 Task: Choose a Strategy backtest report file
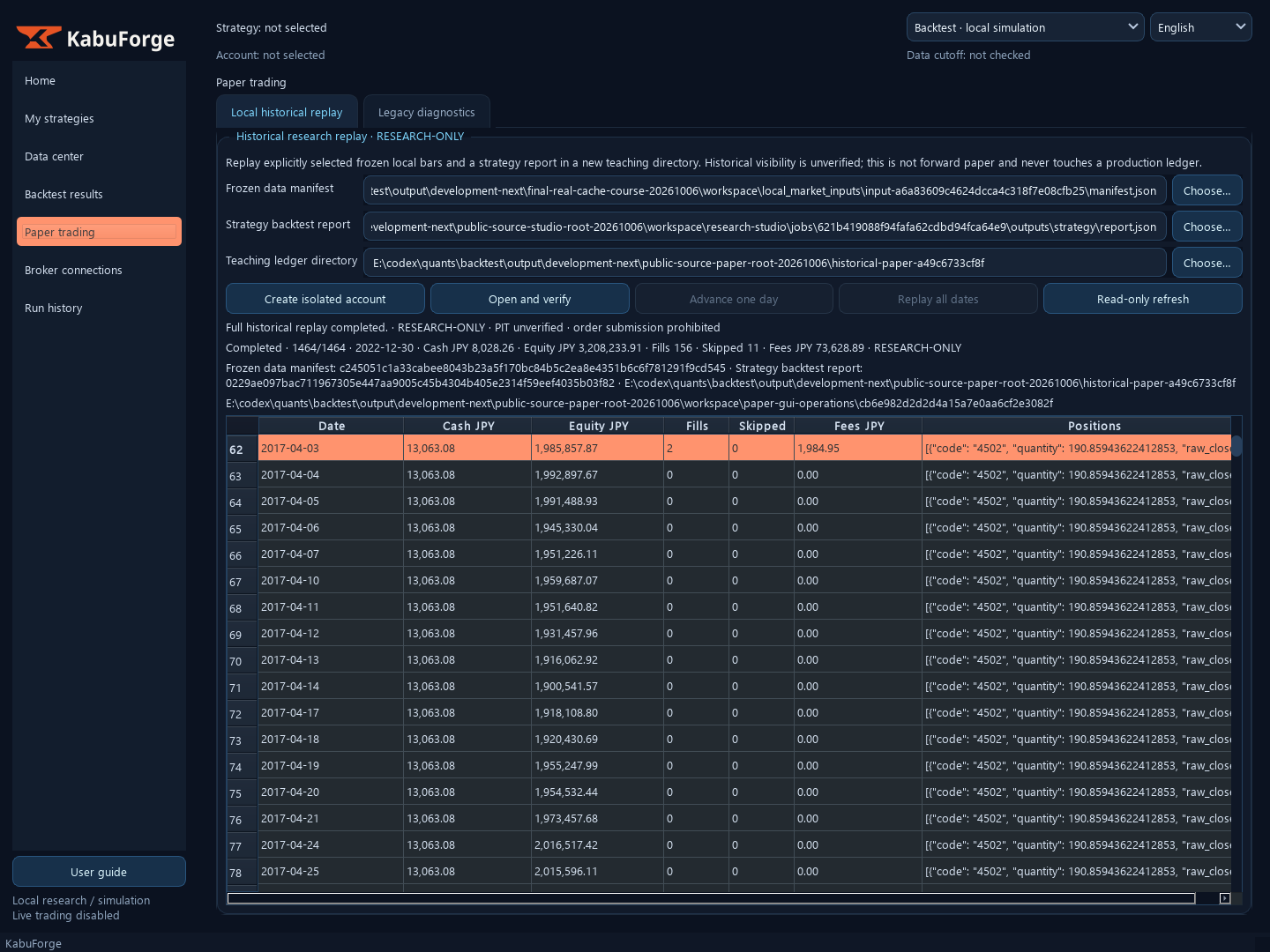point(1206,227)
